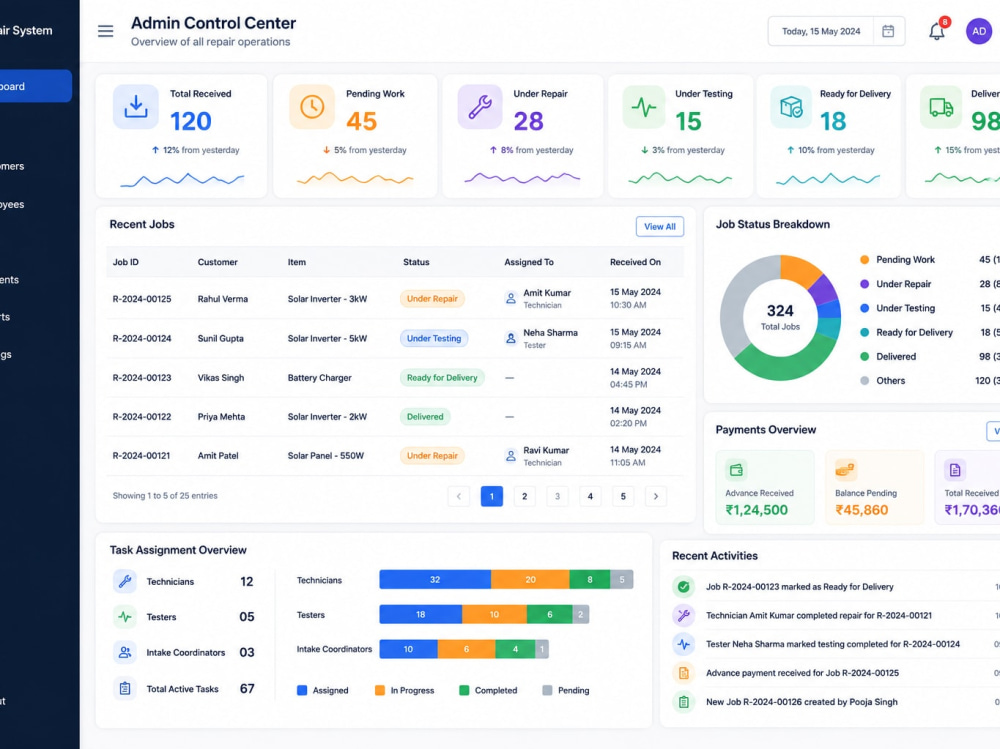Click the Balance Pending hand-coin icon
This screenshot has height=749, width=1000.
click(x=845, y=470)
